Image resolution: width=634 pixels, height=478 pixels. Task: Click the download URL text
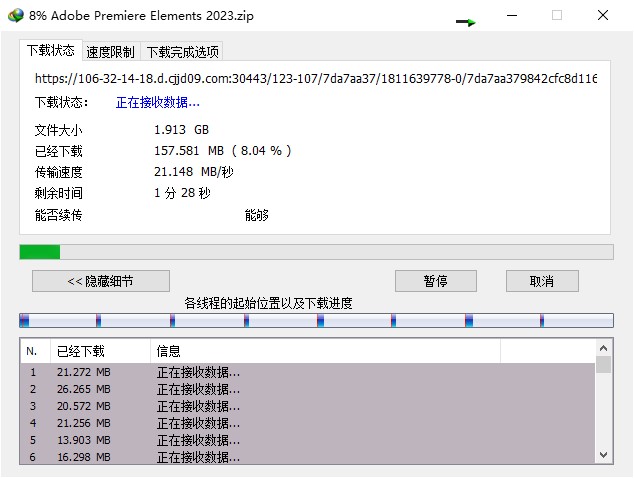tap(316, 77)
